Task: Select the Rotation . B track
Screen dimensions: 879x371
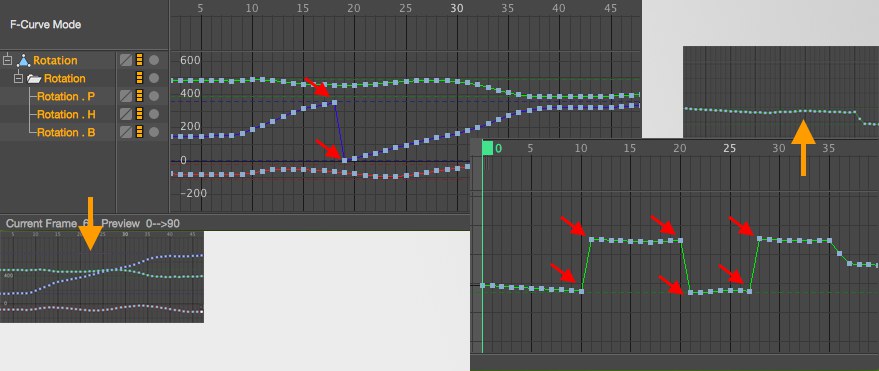Action: (x=66, y=133)
